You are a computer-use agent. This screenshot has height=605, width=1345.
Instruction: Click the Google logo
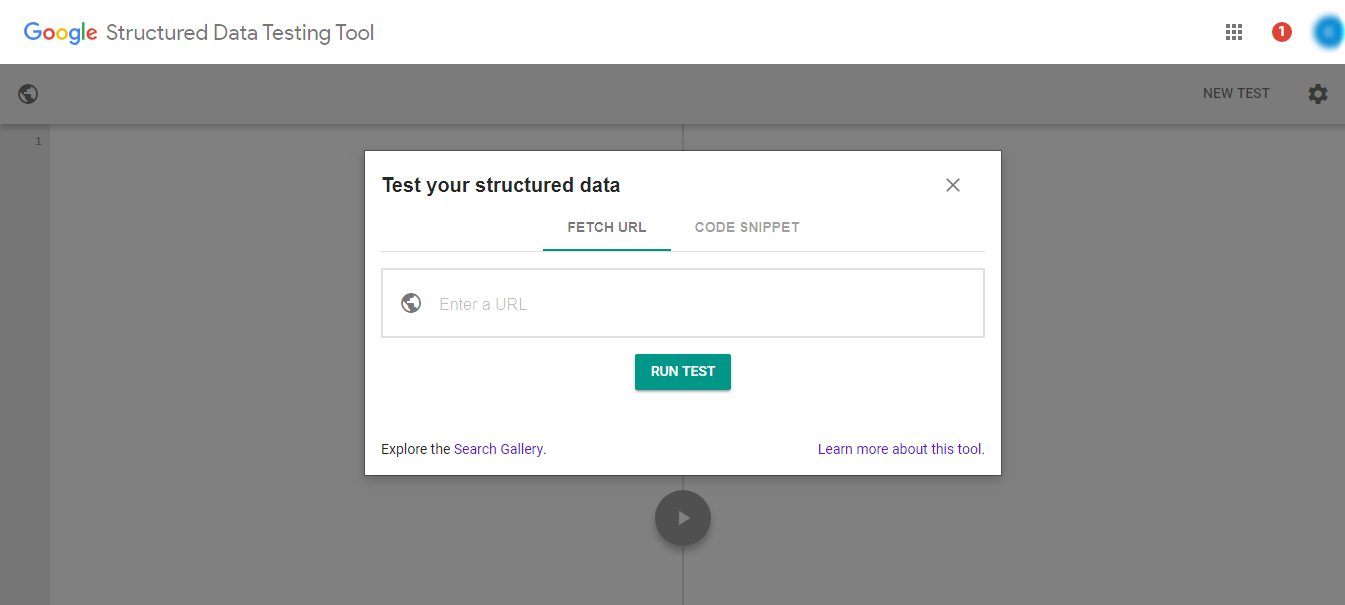point(60,31)
